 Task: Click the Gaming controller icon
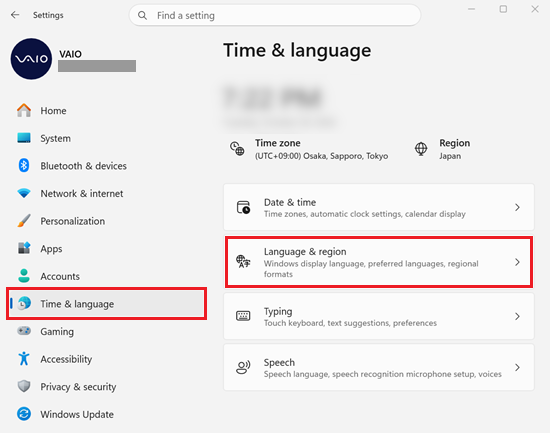(x=24, y=331)
